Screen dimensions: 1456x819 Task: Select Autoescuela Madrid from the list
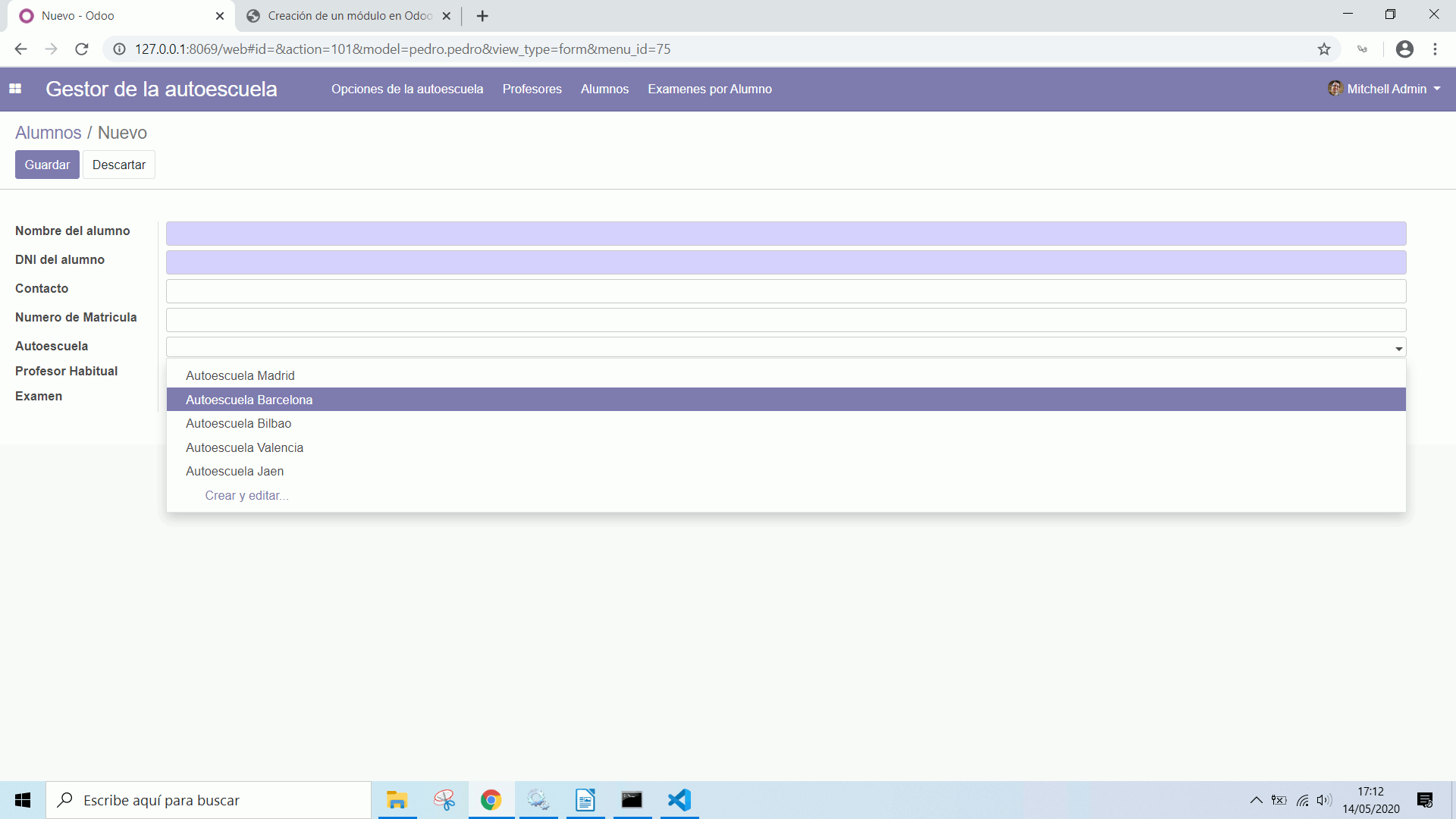pos(240,375)
